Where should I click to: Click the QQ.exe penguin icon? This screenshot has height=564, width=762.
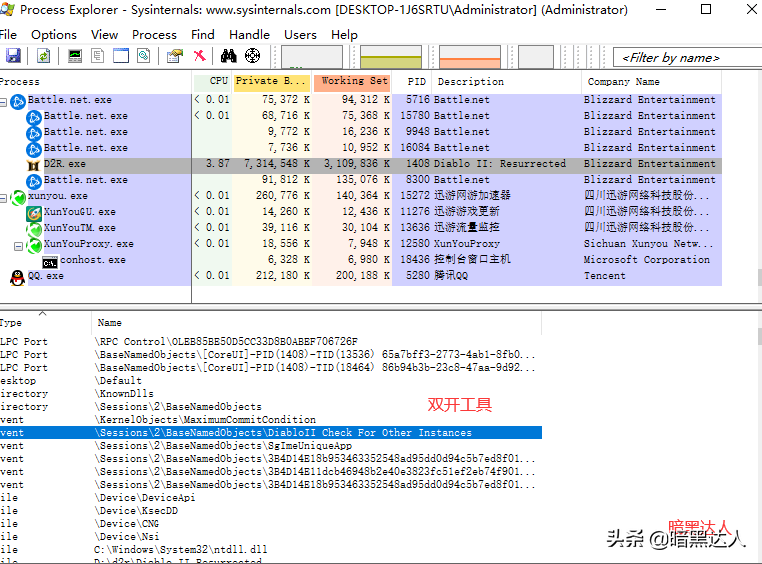pos(17,278)
